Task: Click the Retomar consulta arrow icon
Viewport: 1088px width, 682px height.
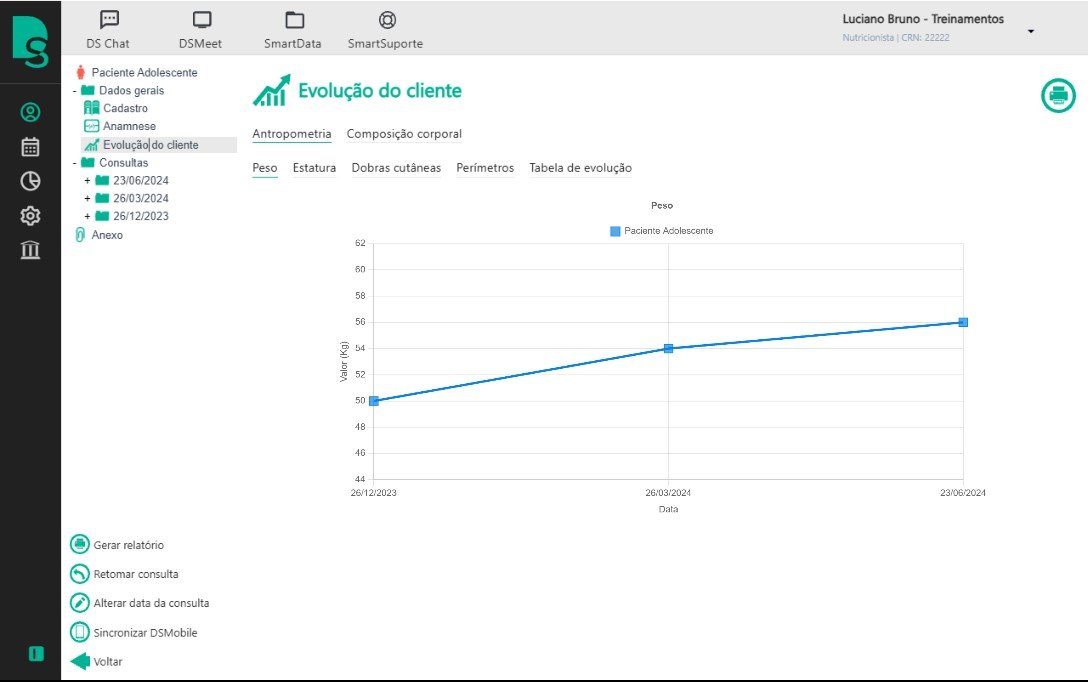Action: (80, 574)
